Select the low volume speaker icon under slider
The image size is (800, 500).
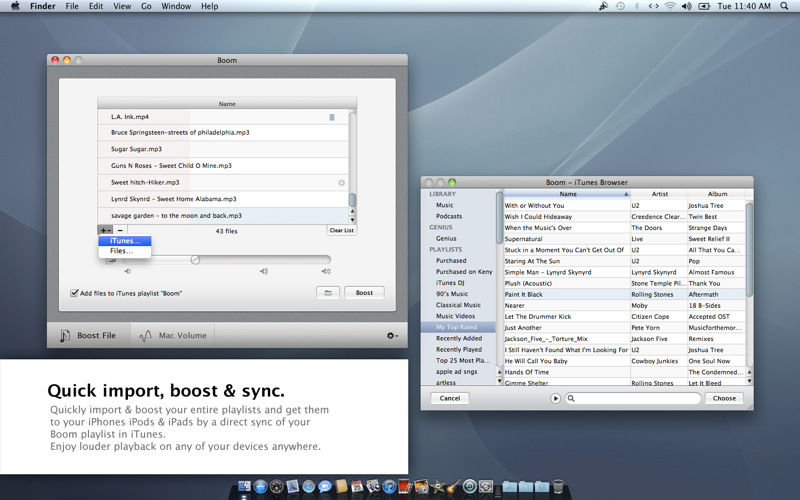tap(128, 271)
